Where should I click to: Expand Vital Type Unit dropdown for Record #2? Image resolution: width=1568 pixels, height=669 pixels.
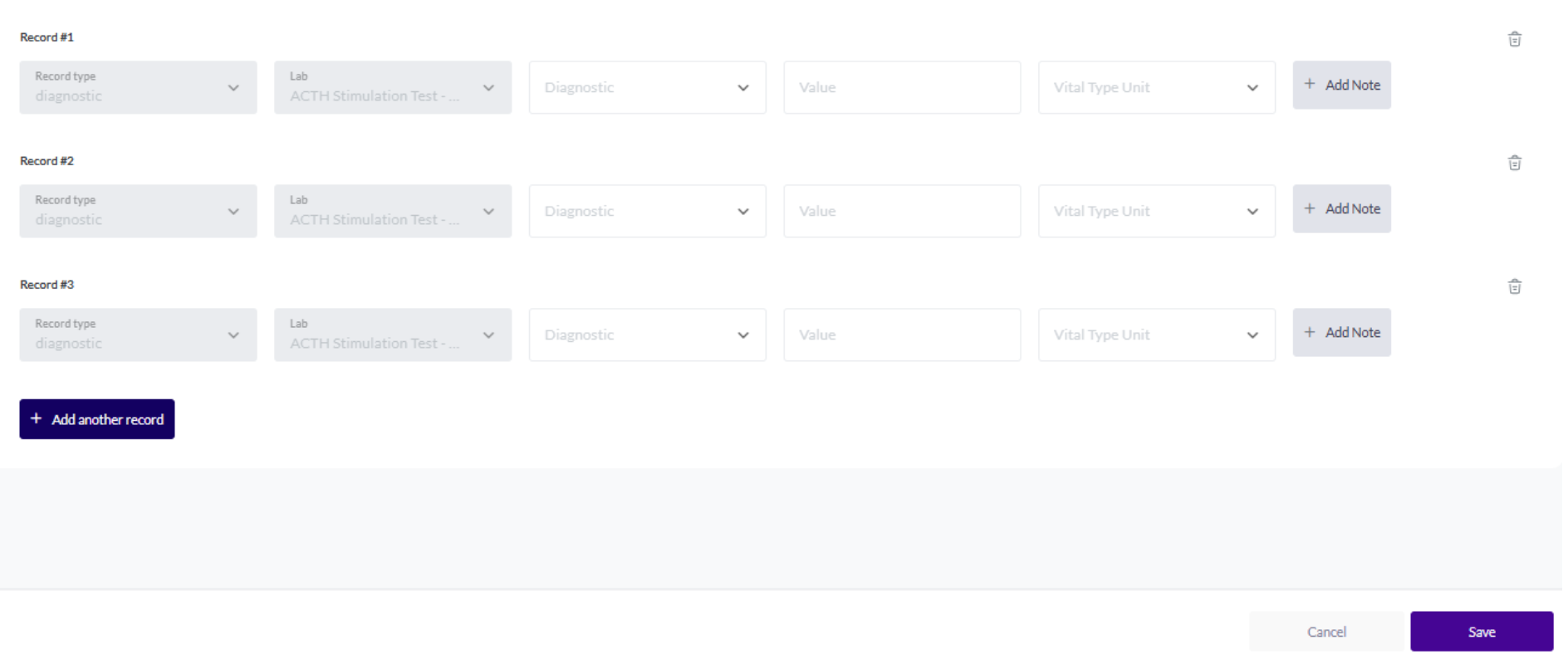1156,211
